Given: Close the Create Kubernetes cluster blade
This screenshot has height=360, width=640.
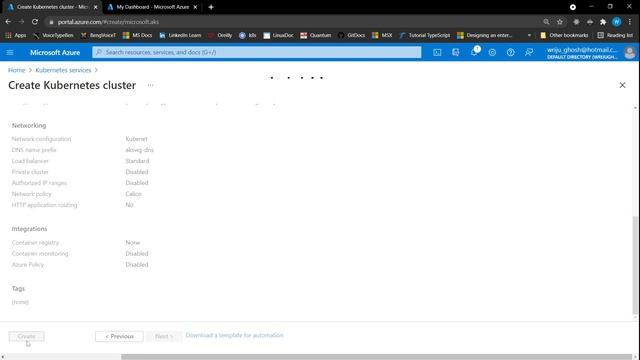Looking at the screenshot, I should [622, 85].
